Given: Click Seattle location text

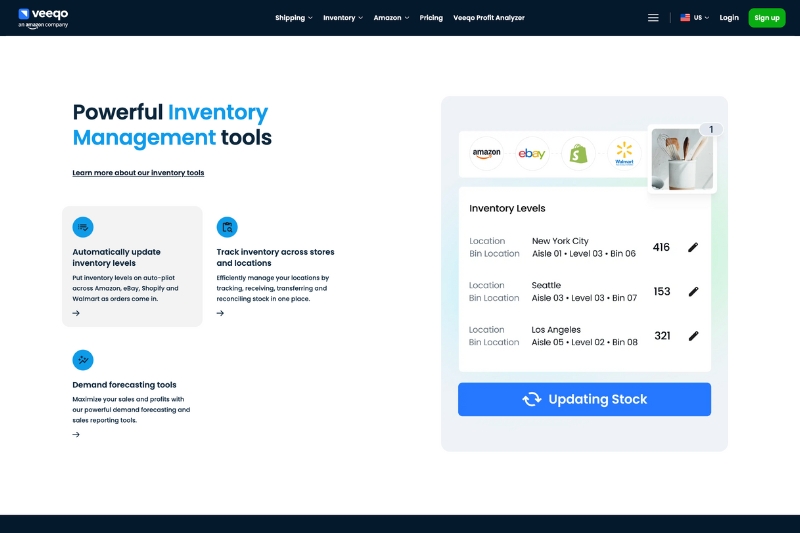Looking at the screenshot, I should tap(546, 286).
